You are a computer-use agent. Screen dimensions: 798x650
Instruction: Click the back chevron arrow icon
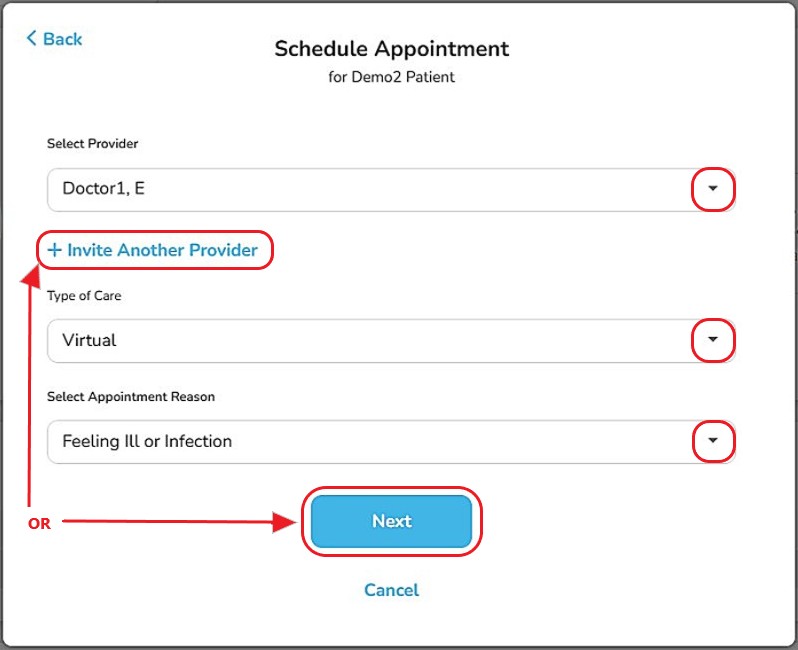point(32,38)
